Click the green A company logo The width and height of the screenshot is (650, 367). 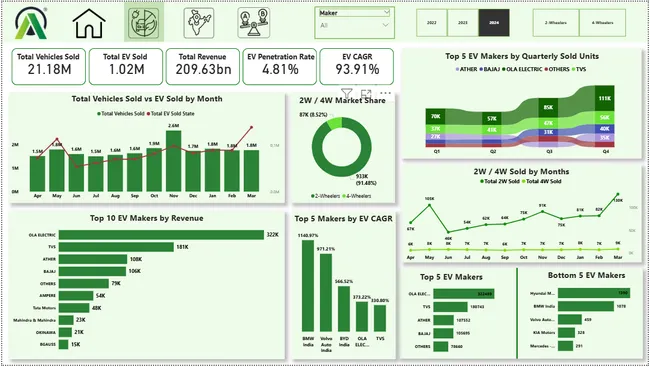coord(31,23)
